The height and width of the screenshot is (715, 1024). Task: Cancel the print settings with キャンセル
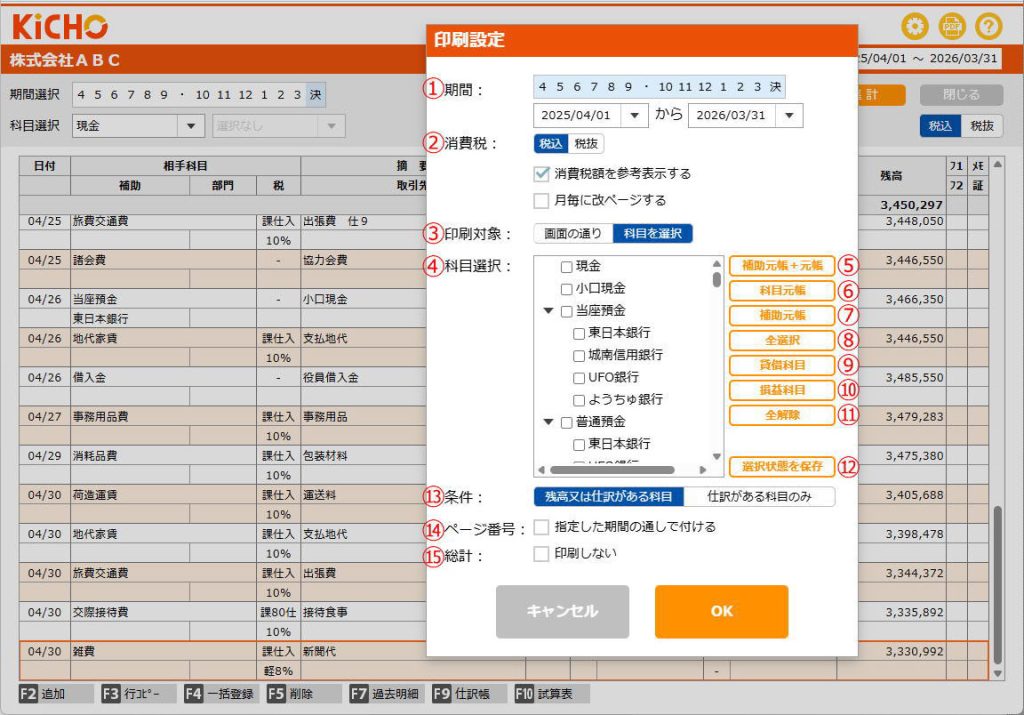[x=562, y=611]
